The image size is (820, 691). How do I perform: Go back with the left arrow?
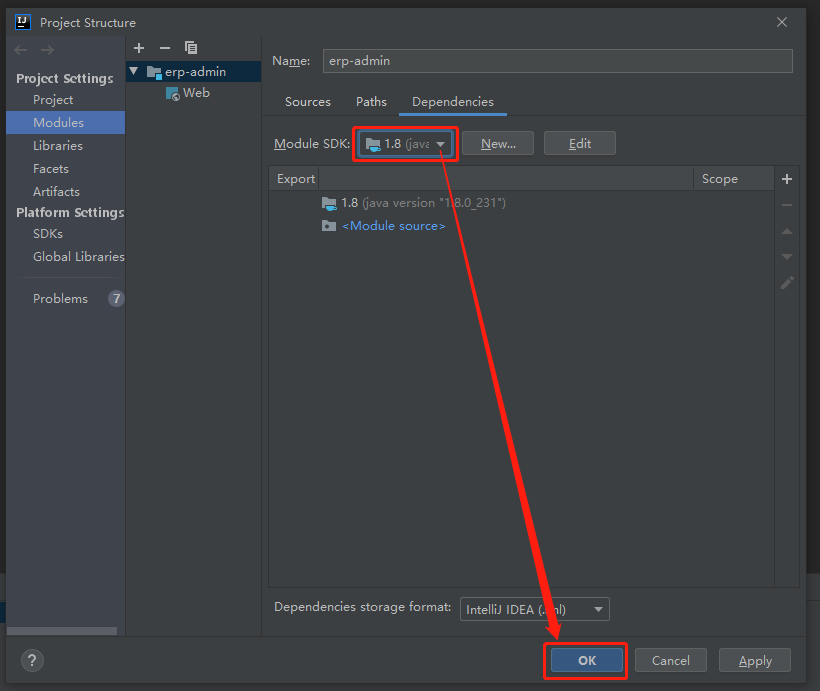(x=21, y=50)
